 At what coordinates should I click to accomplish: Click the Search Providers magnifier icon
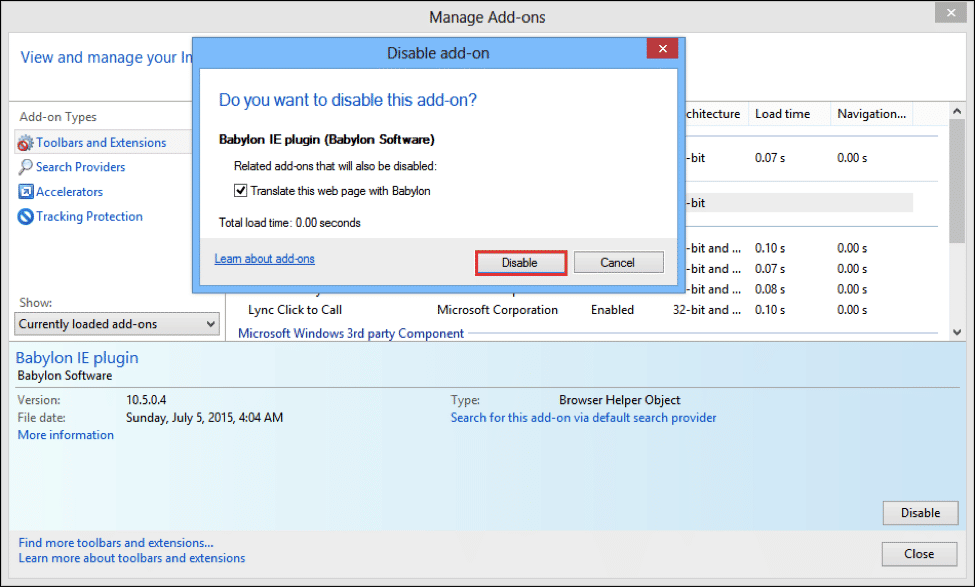click(25, 167)
